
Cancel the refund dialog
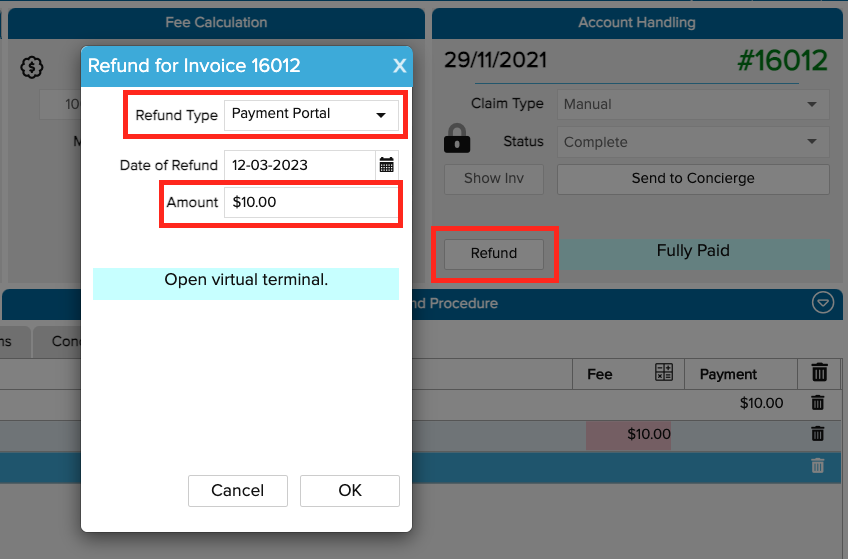(x=237, y=490)
